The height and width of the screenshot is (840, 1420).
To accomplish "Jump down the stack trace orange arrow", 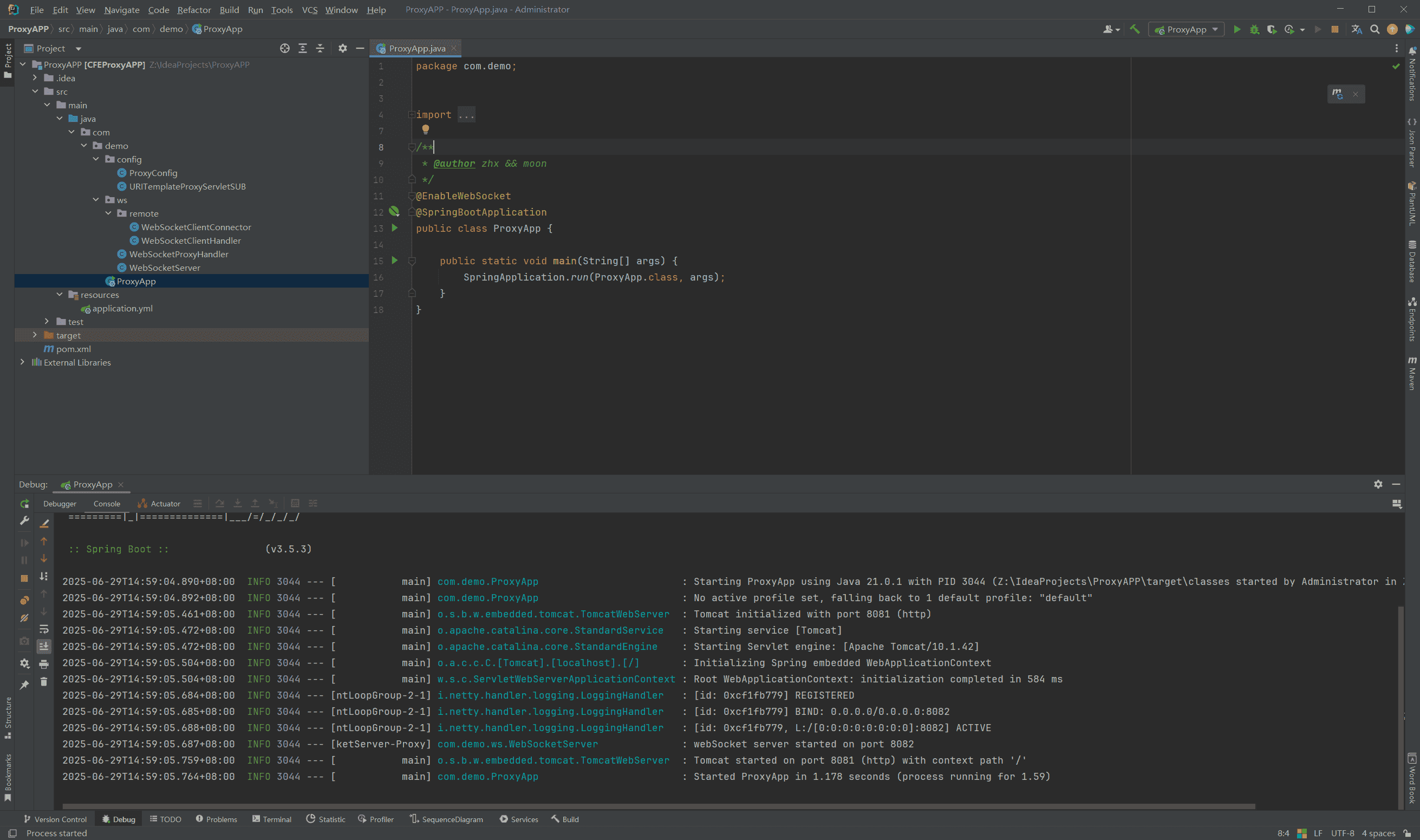I will point(43,559).
